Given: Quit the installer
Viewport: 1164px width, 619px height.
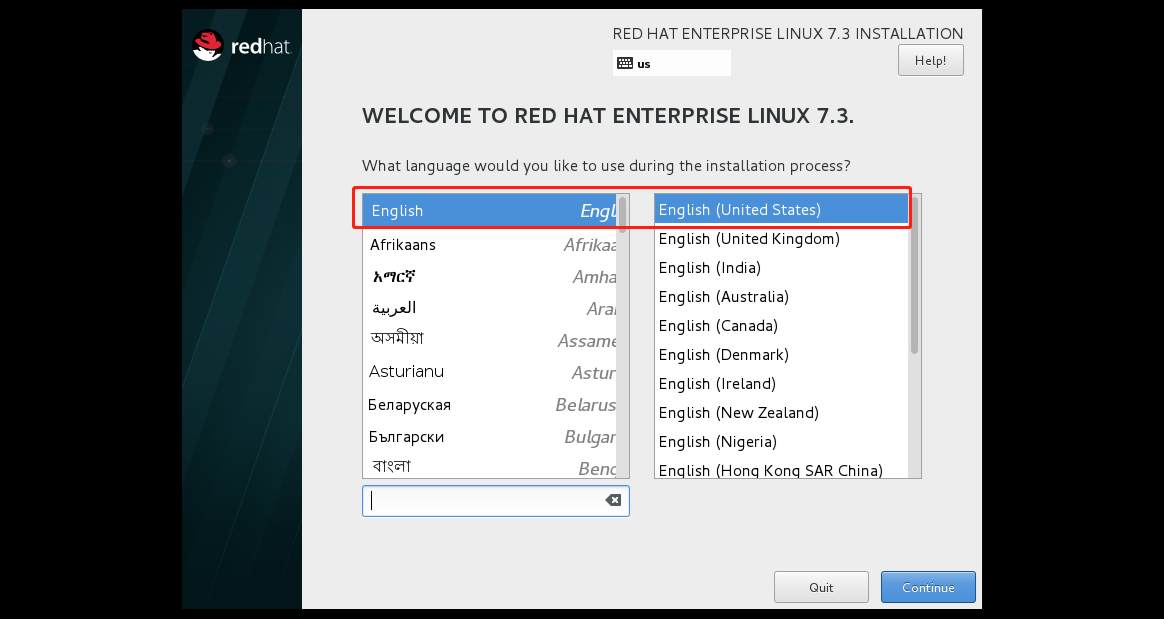Looking at the screenshot, I should click(x=821, y=587).
